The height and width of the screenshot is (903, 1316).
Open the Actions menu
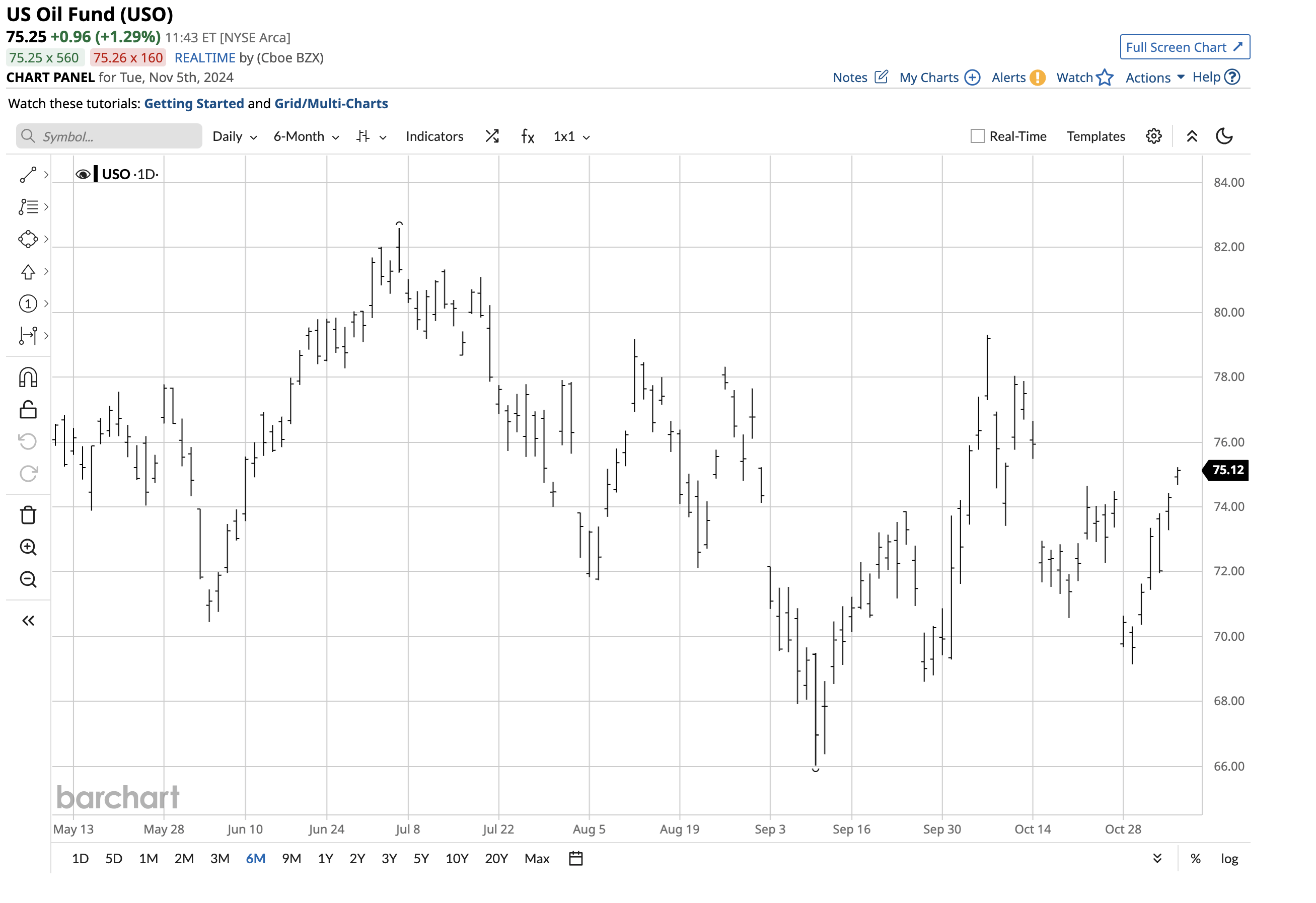pos(1148,77)
